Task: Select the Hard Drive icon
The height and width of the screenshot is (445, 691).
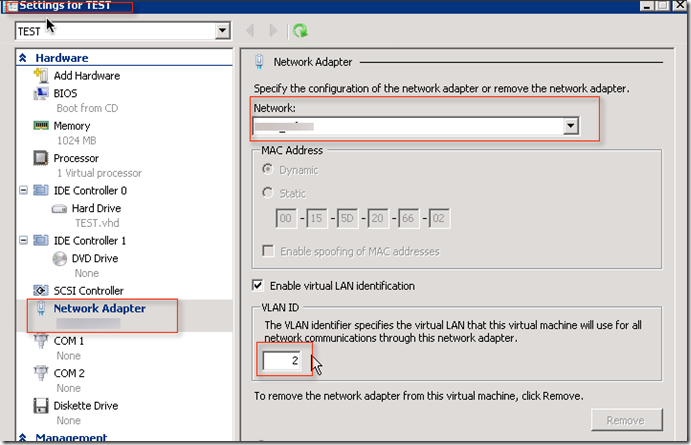Action: click(x=59, y=208)
